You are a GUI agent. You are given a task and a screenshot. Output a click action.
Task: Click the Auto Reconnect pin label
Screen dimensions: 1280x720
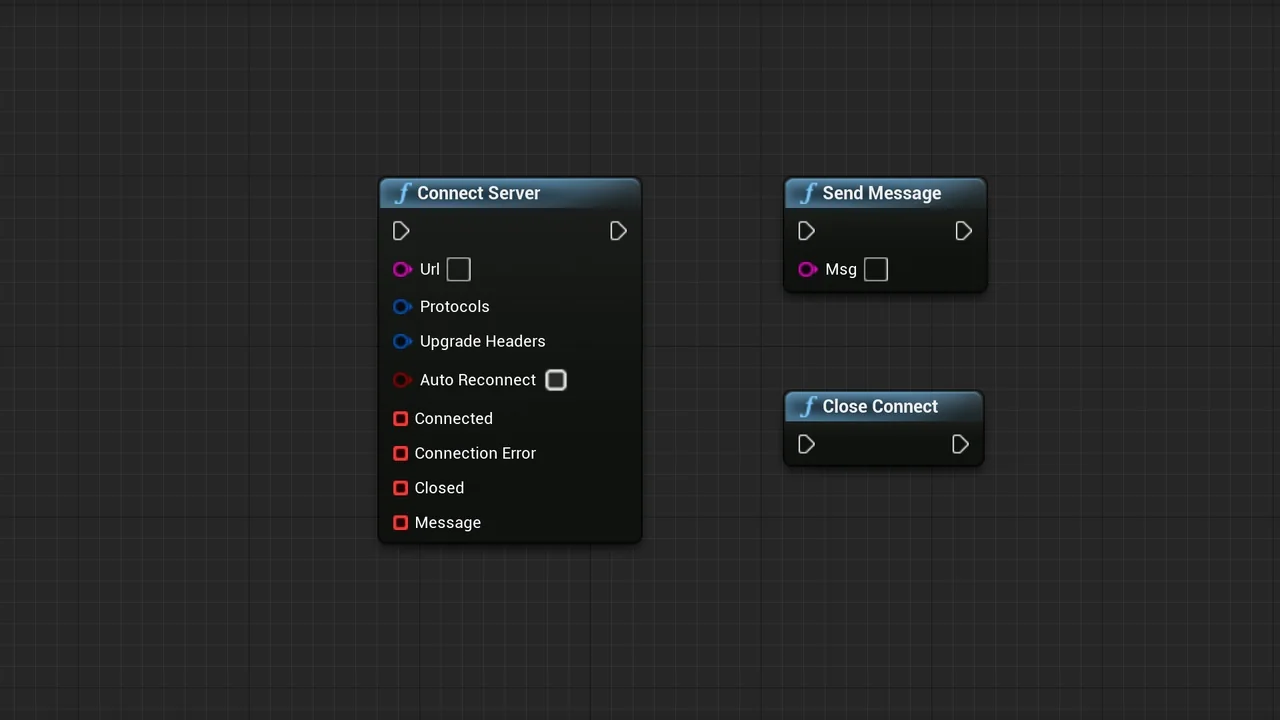tap(477, 380)
